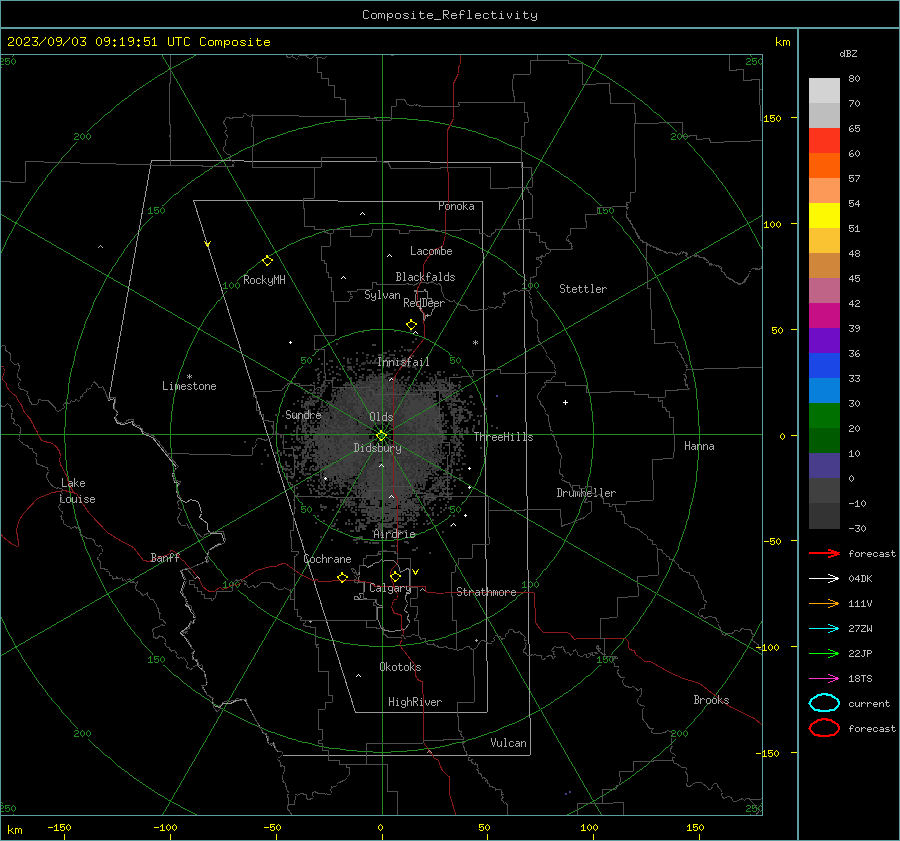Click the white 04DK arrow legend icon
The width and height of the screenshot is (900, 841).
824,578
